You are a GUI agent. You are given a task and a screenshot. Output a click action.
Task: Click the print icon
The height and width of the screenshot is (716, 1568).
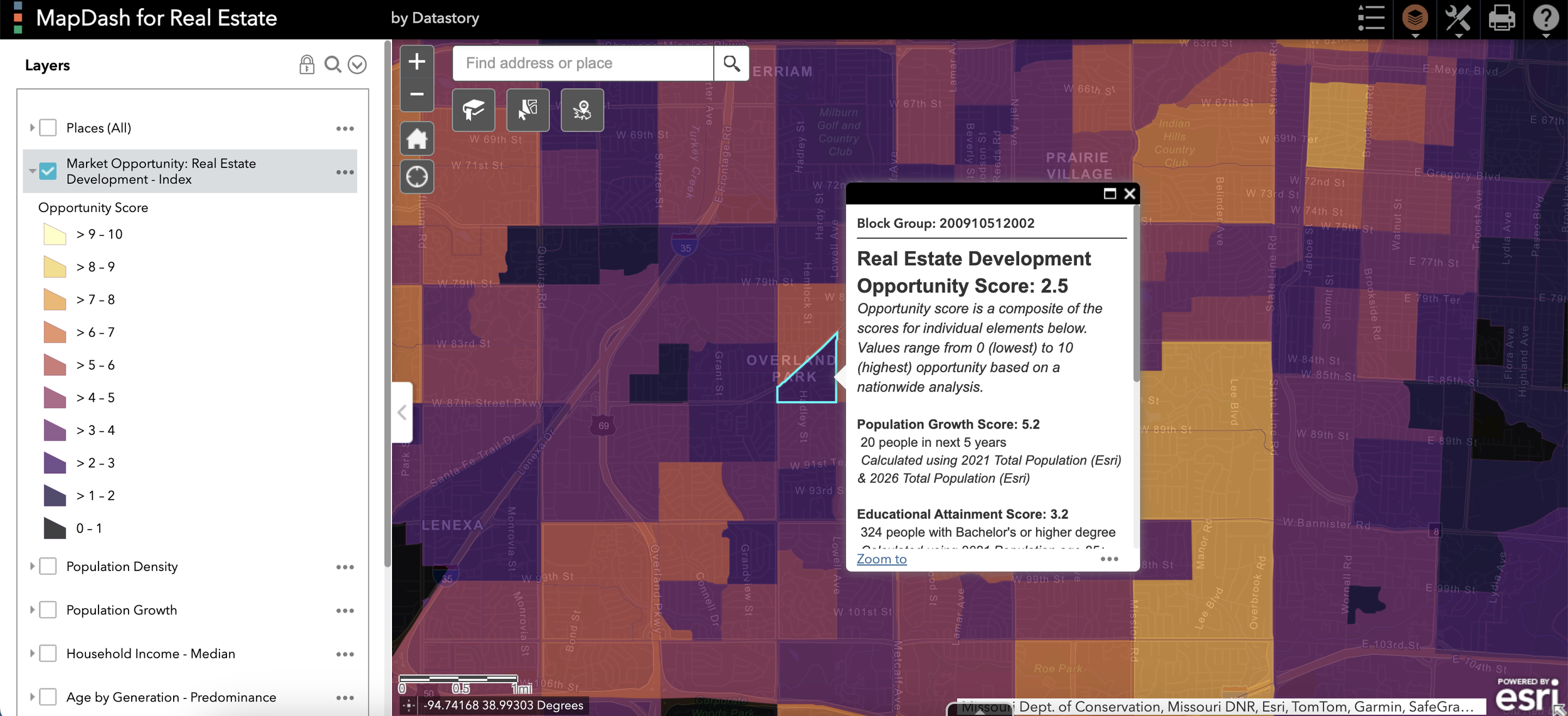(x=1501, y=18)
